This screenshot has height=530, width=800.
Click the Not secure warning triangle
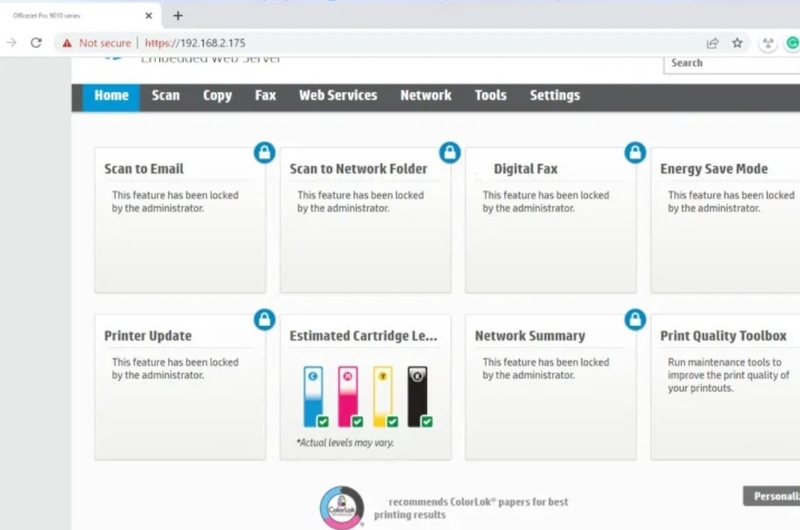point(67,43)
